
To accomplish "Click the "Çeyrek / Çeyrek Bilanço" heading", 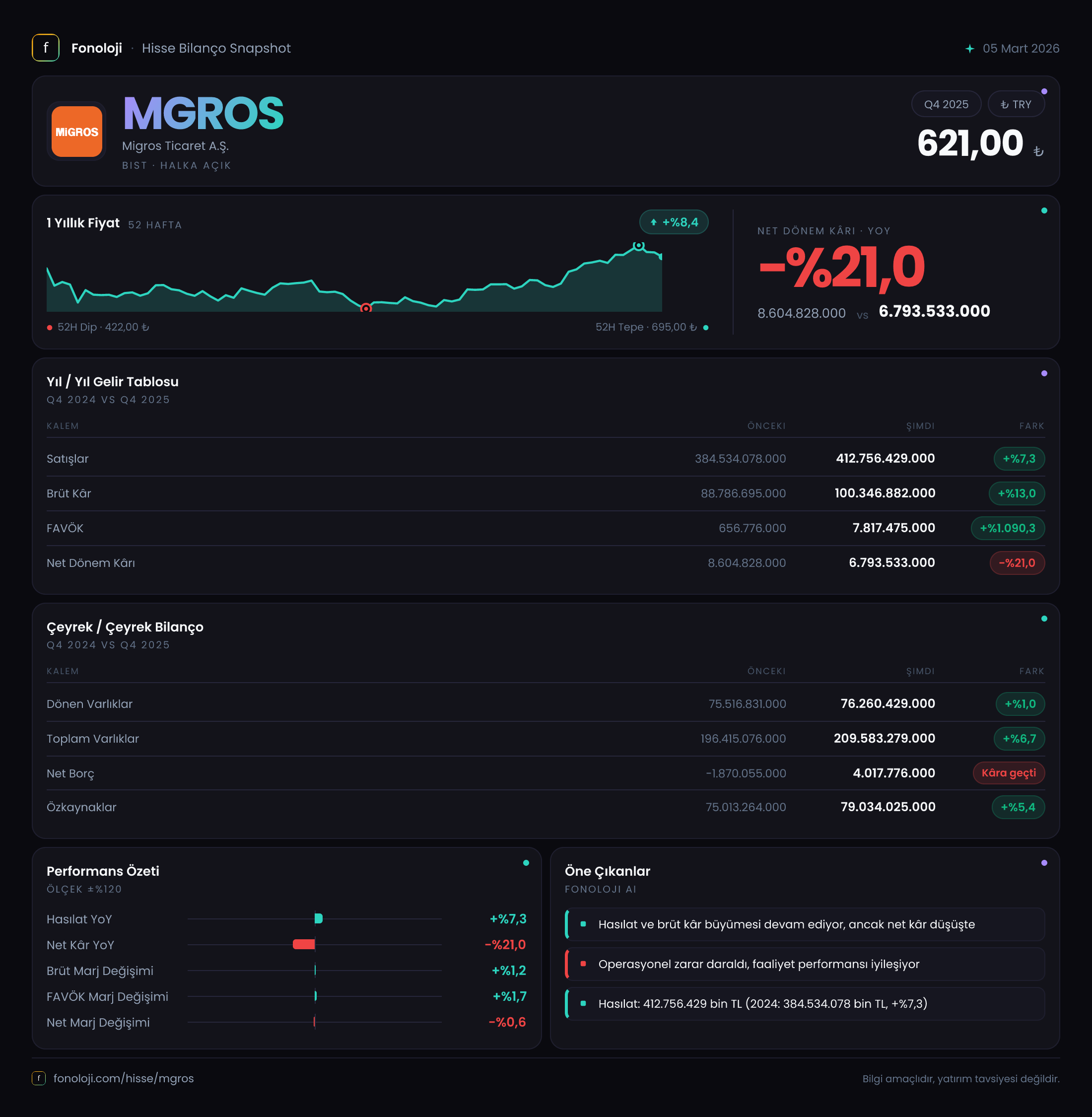I will 125,627.
